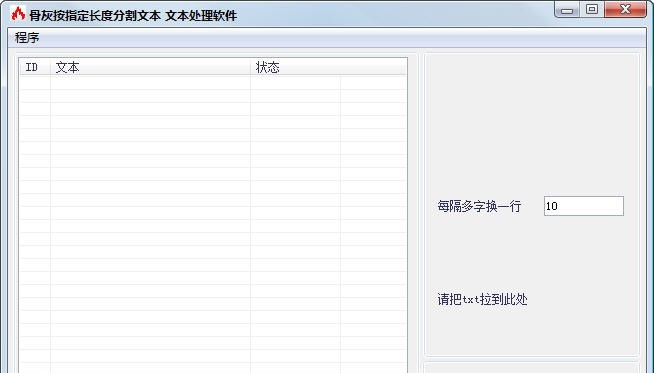Open the 程序 menu
Viewport: 654px width, 373px height.
pyautogui.click(x=27, y=38)
